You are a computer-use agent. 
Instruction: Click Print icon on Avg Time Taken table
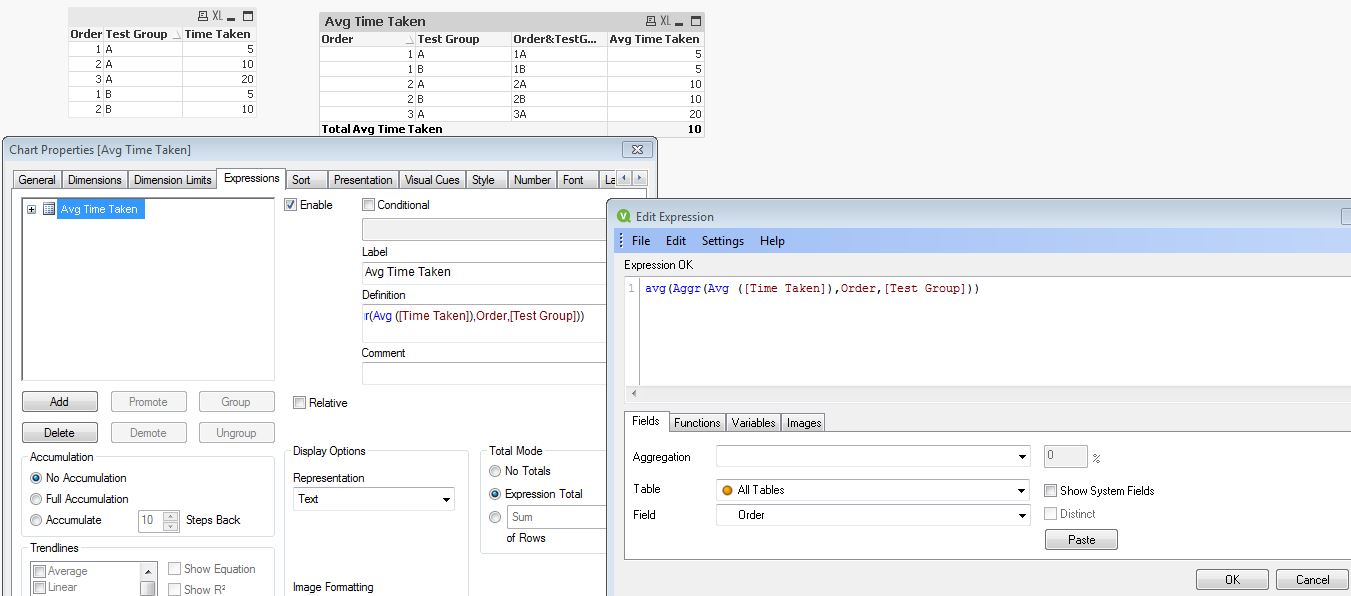click(650, 21)
